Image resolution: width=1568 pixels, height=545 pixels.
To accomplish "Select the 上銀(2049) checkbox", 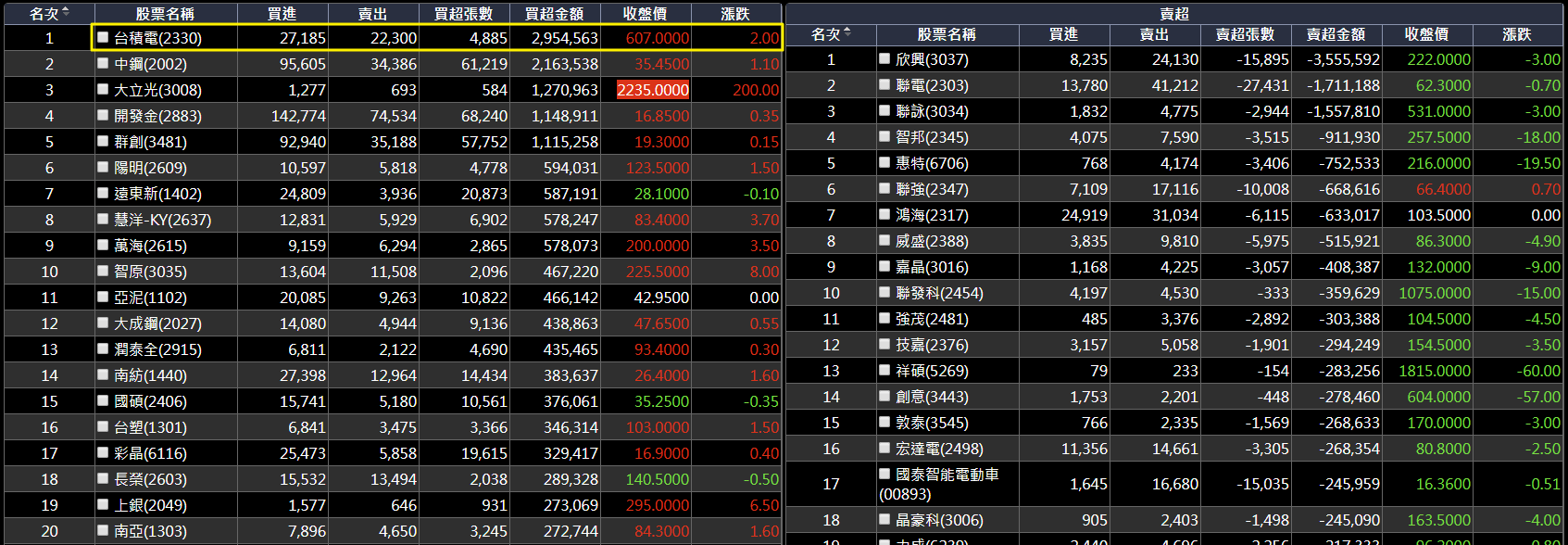I will 104,505.
